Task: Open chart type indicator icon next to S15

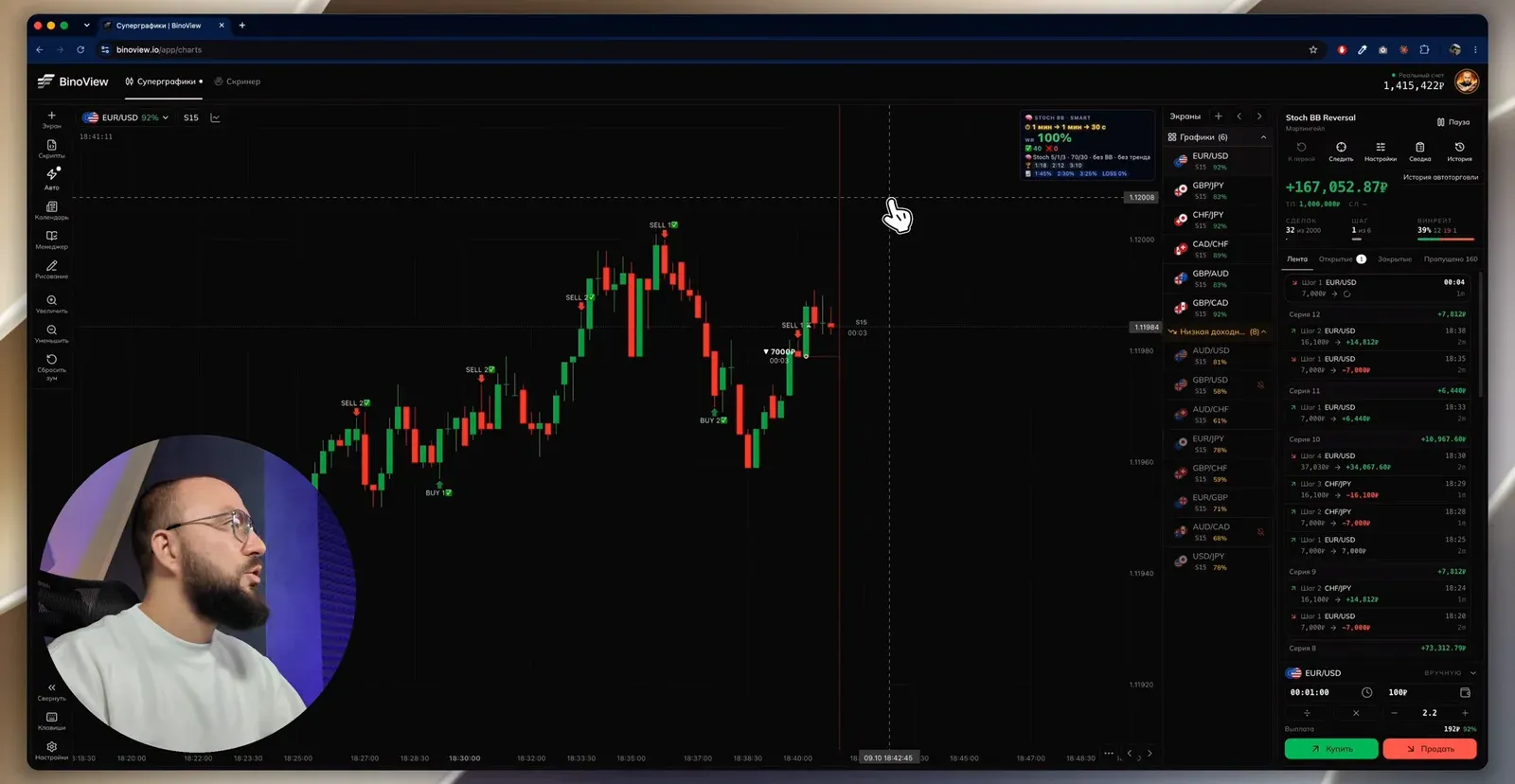Action: pos(215,117)
